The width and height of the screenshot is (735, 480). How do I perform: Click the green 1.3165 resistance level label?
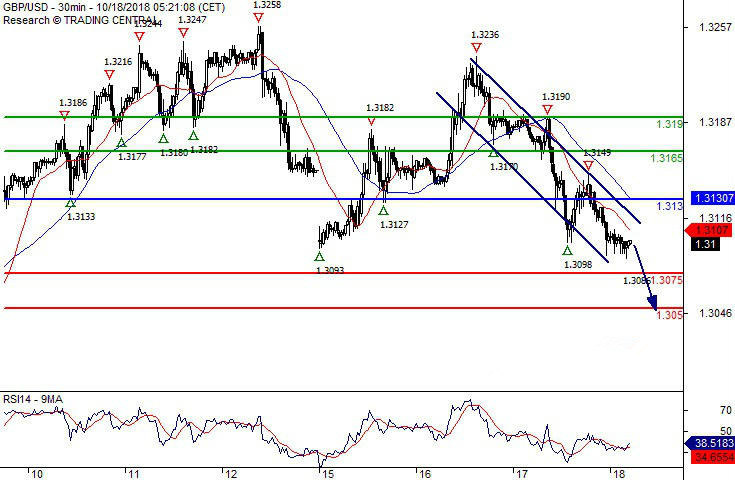pyautogui.click(x=667, y=158)
